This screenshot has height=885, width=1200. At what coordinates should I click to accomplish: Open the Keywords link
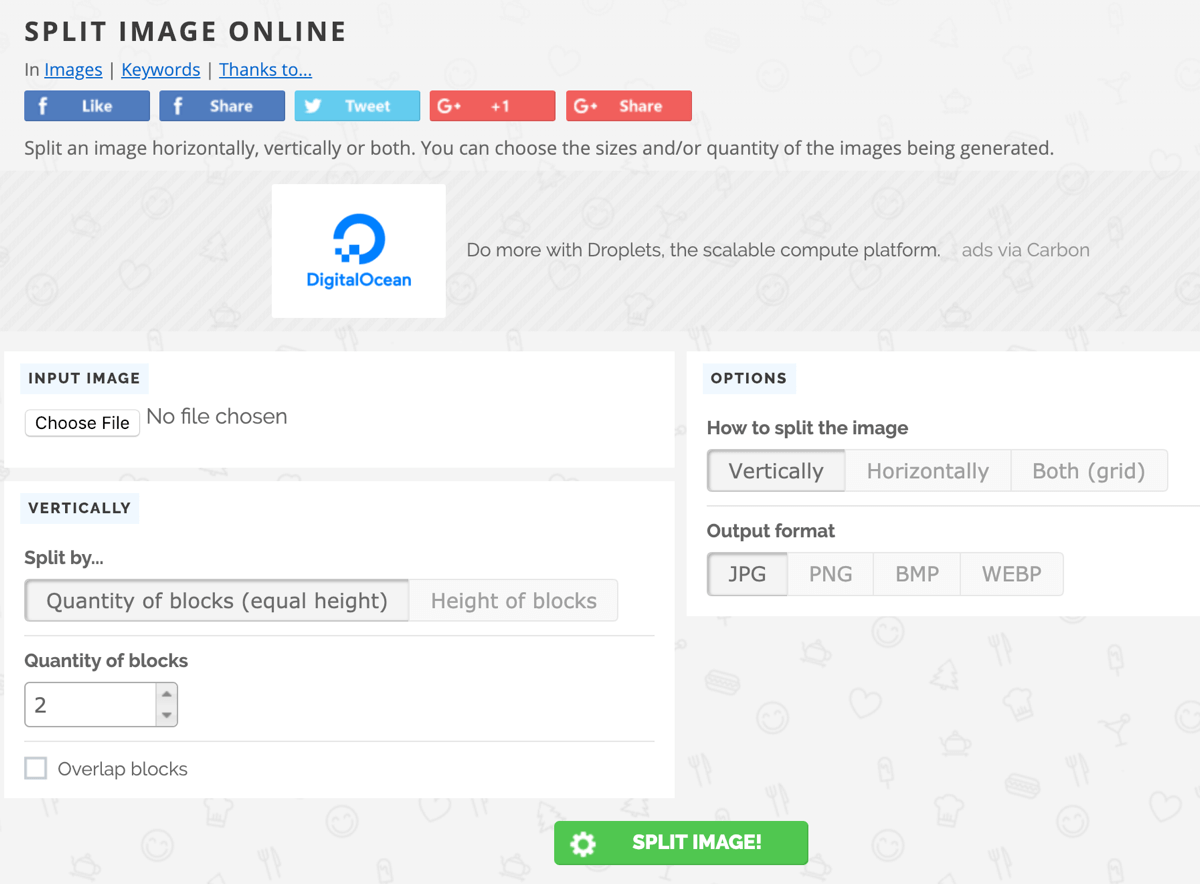click(161, 69)
